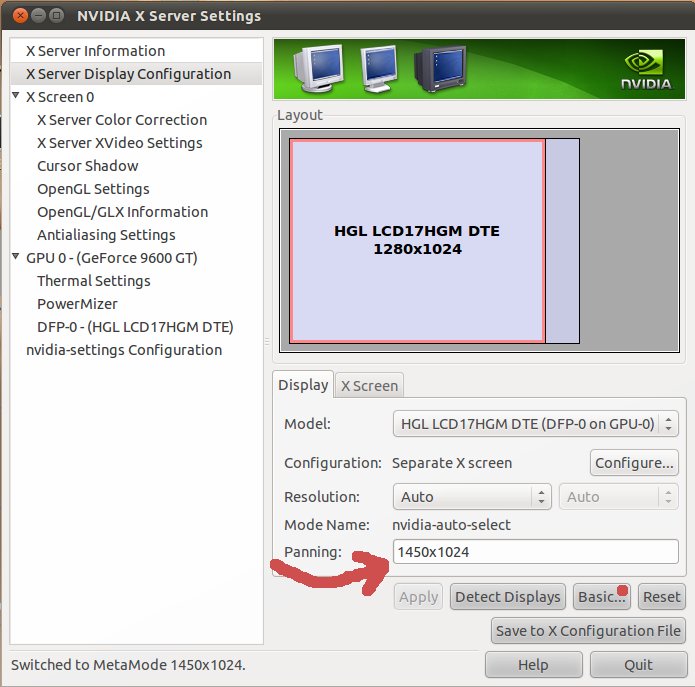Image resolution: width=695 pixels, height=687 pixels.
Task: Select HGL LCD17HGM DTE display in layout
Action: pos(417,241)
